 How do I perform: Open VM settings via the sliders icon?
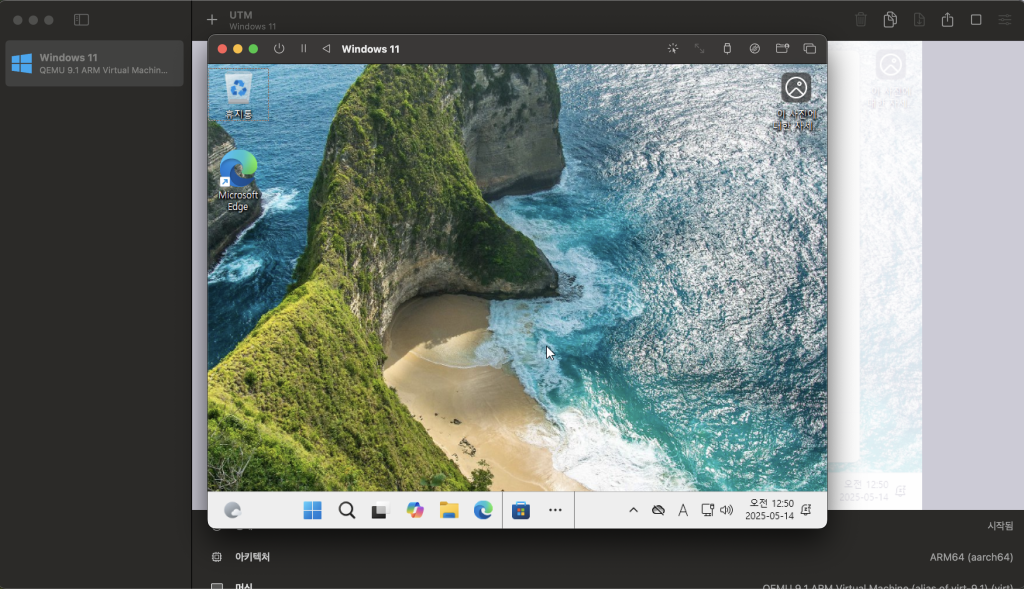click(x=1004, y=20)
